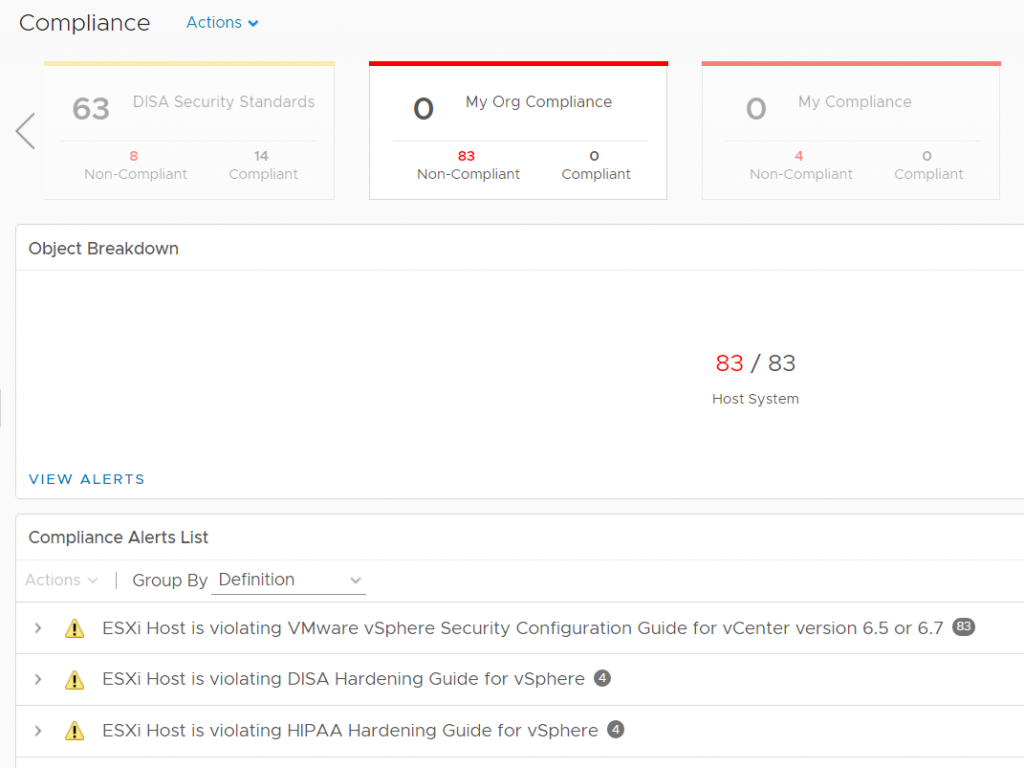Click warning icon of DISA Hardening Guide alert

[x=74, y=680]
